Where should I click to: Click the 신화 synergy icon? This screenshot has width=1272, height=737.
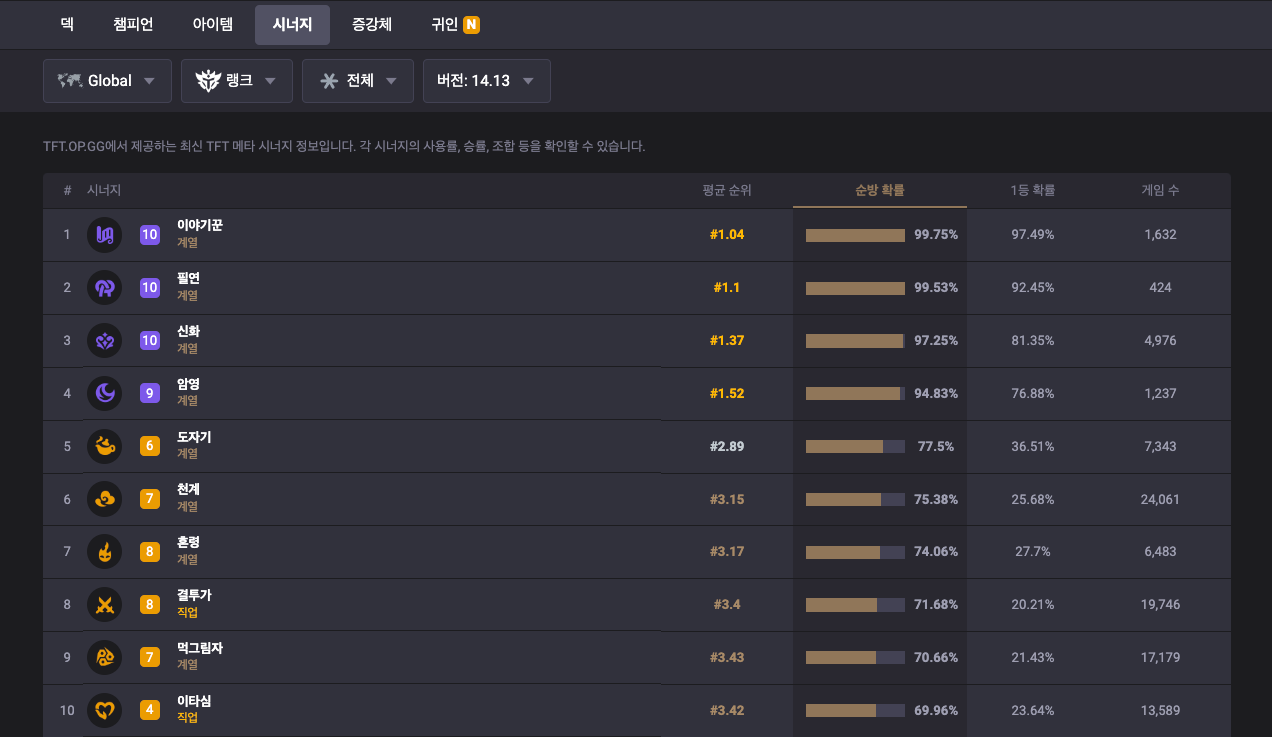click(104, 341)
